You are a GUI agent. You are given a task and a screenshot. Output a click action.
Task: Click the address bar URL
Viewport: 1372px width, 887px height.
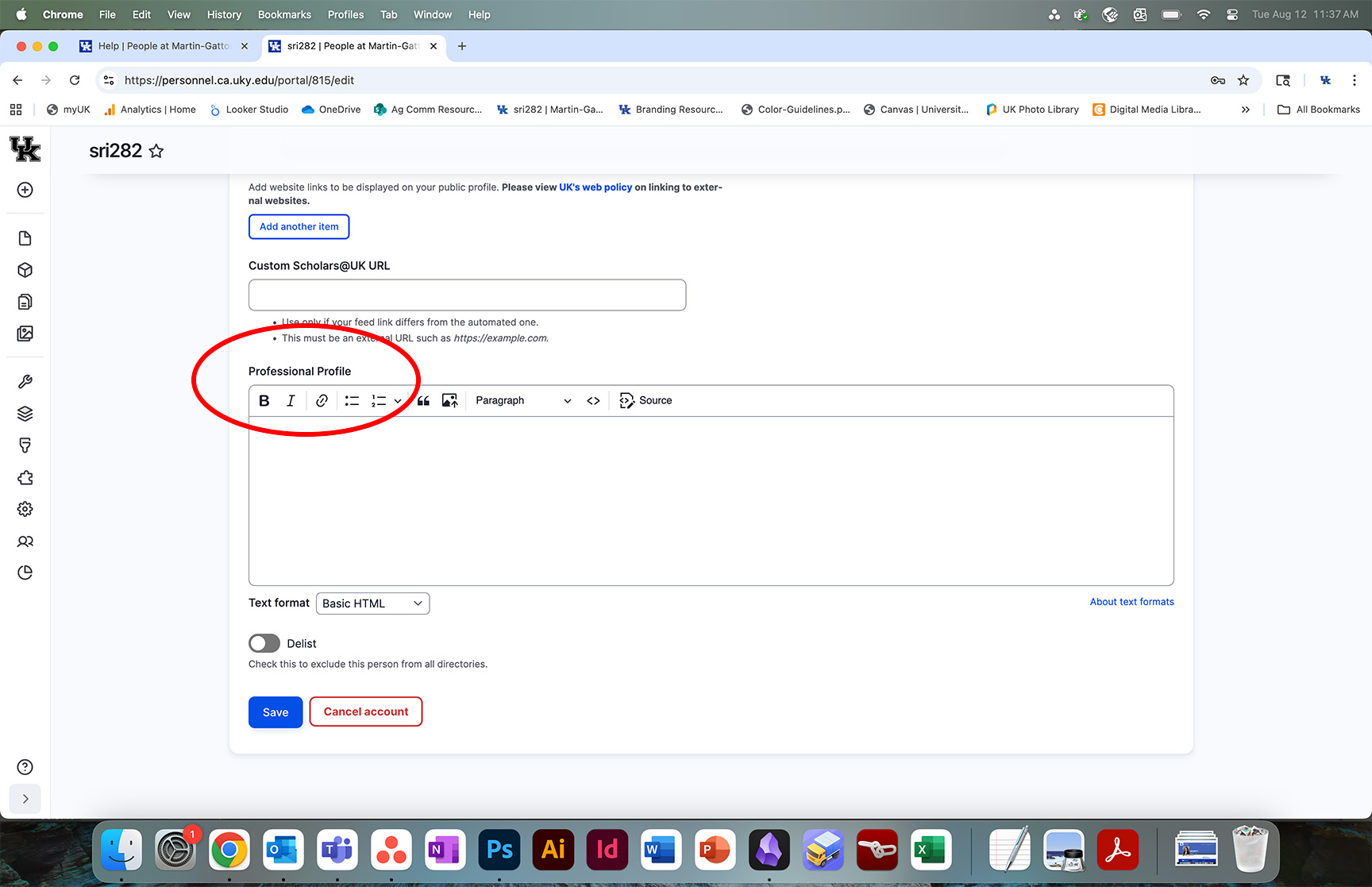tap(239, 80)
